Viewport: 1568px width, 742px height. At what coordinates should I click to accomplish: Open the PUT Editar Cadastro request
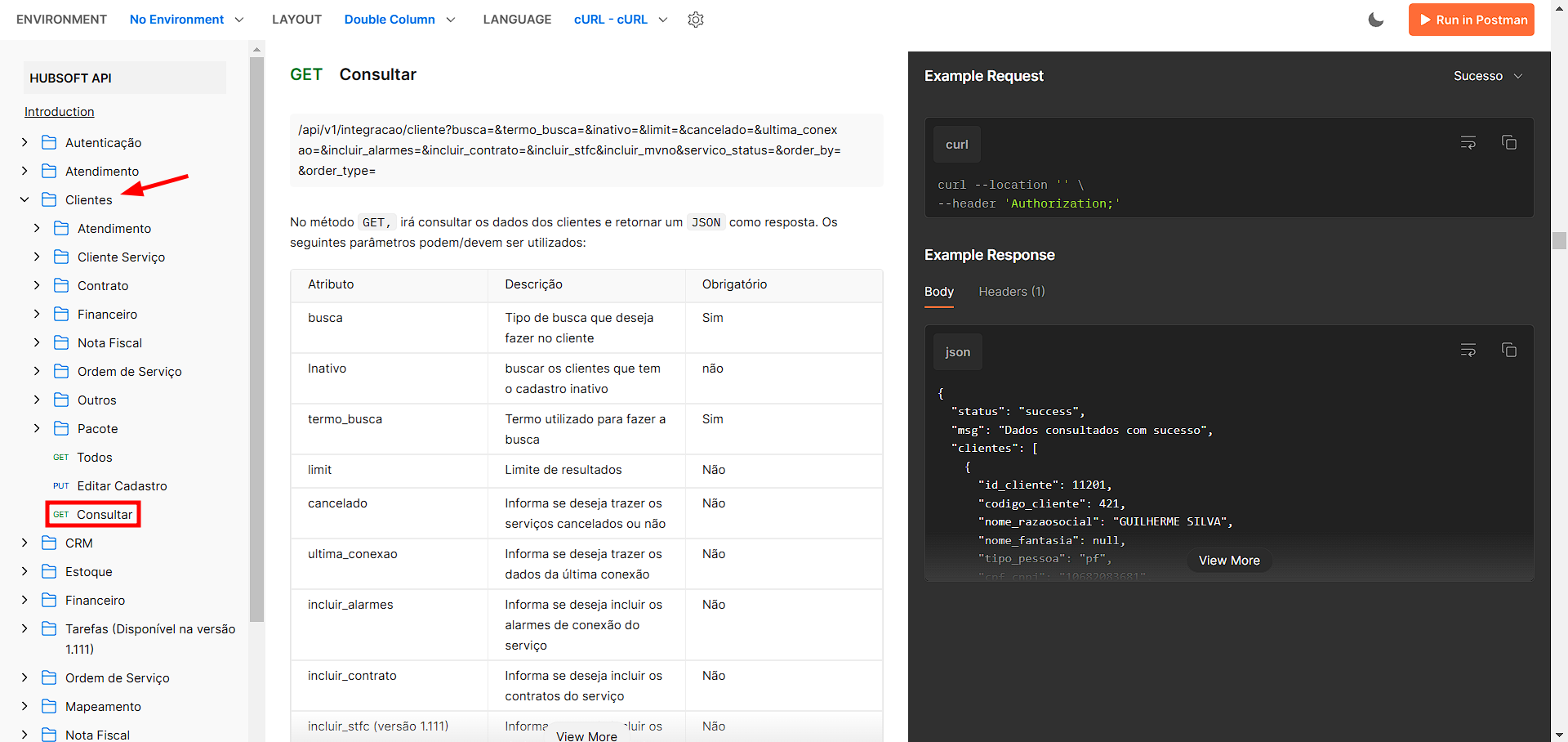pos(110,486)
